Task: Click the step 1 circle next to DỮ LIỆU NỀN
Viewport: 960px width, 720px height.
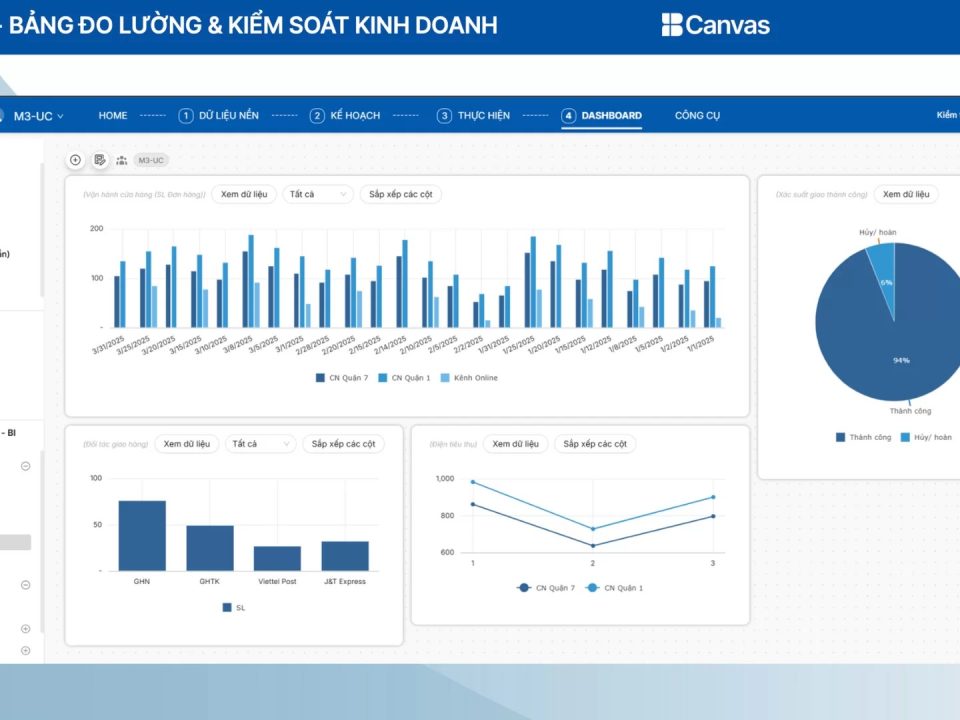Action: pyautogui.click(x=186, y=116)
